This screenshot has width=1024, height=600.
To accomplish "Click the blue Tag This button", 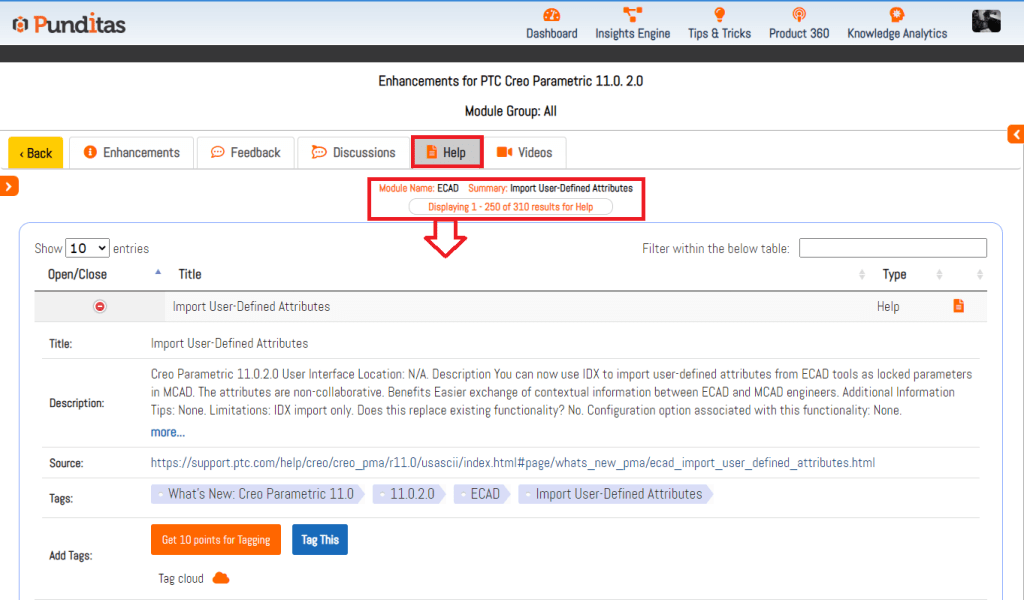I will pos(320,539).
